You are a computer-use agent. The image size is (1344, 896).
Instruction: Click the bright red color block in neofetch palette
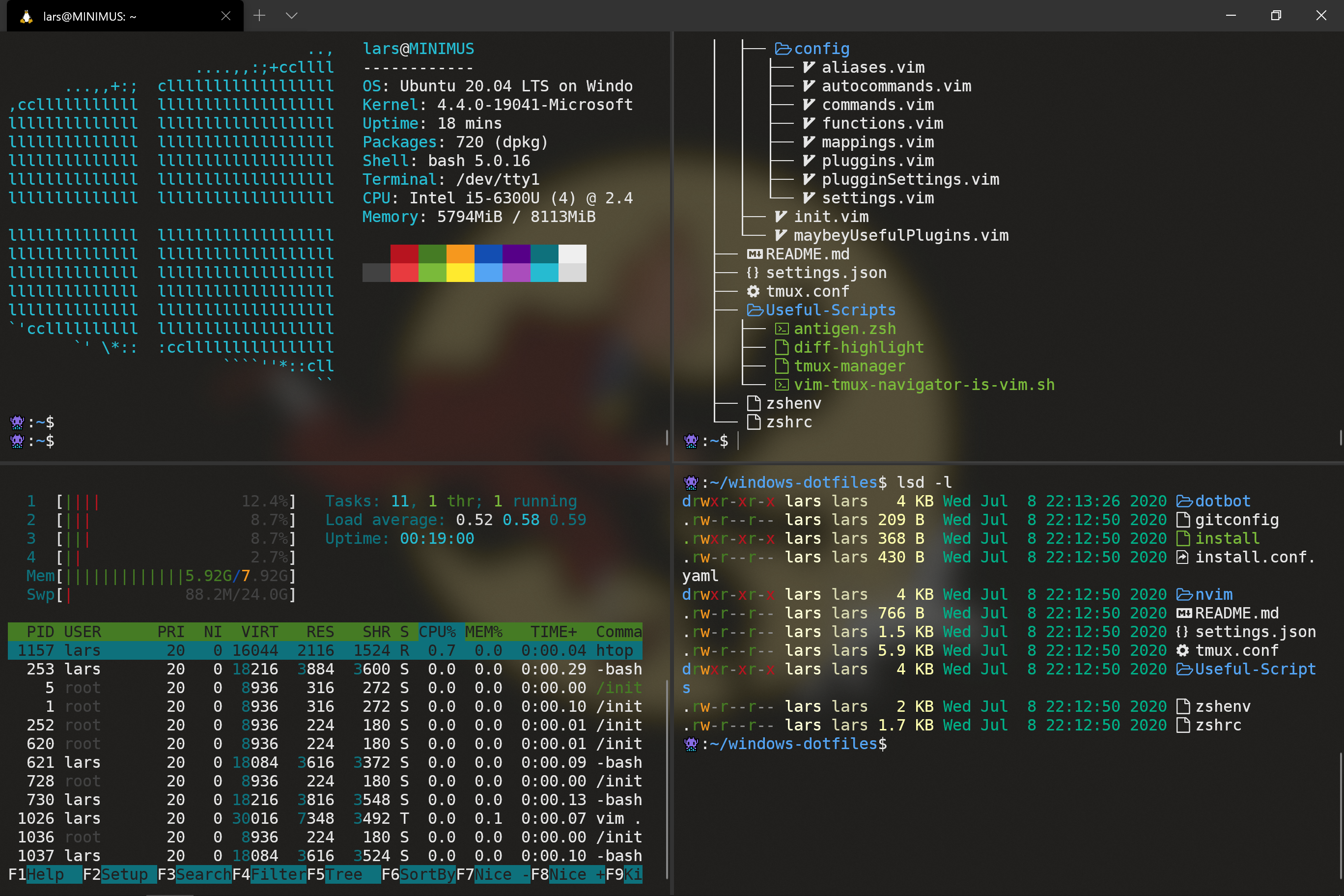[404, 273]
